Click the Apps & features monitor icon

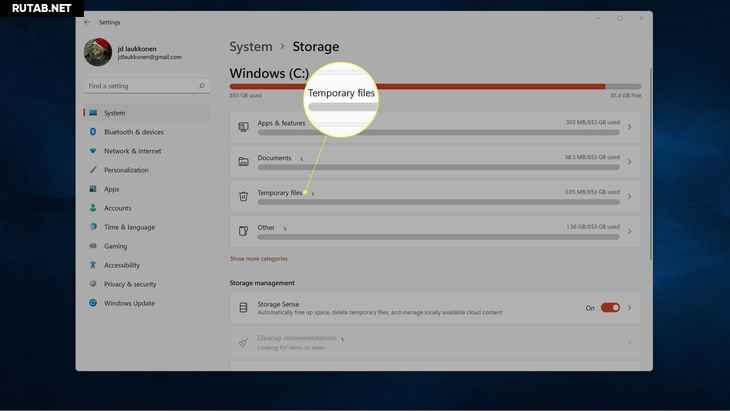243,127
